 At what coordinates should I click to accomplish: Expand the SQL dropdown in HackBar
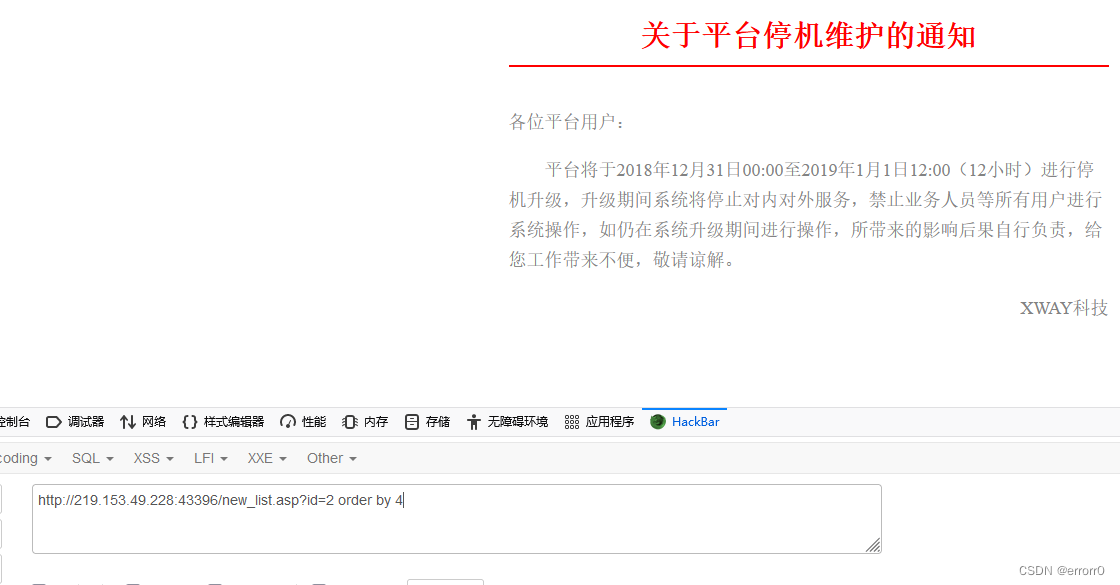point(93,459)
